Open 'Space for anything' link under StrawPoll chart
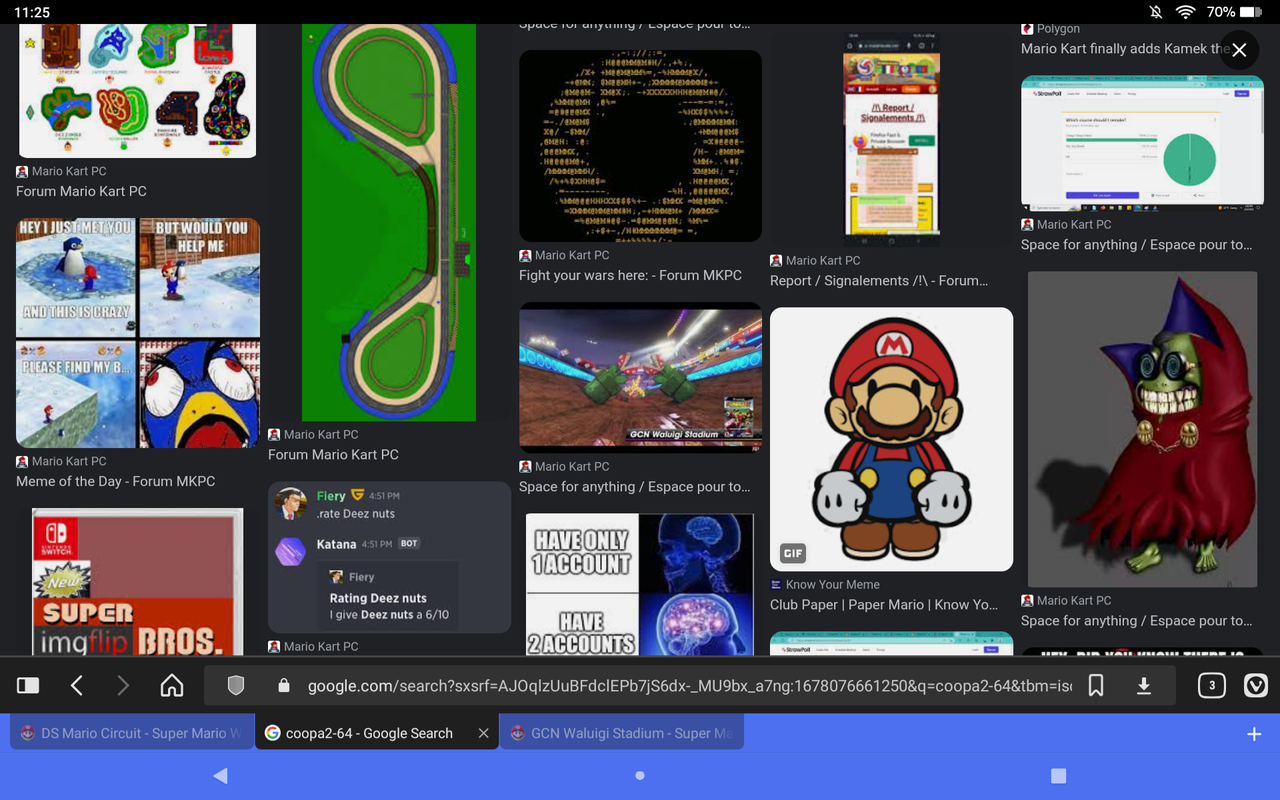The width and height of the screenshot is (1280, 800). click(x=1136, y=245)
